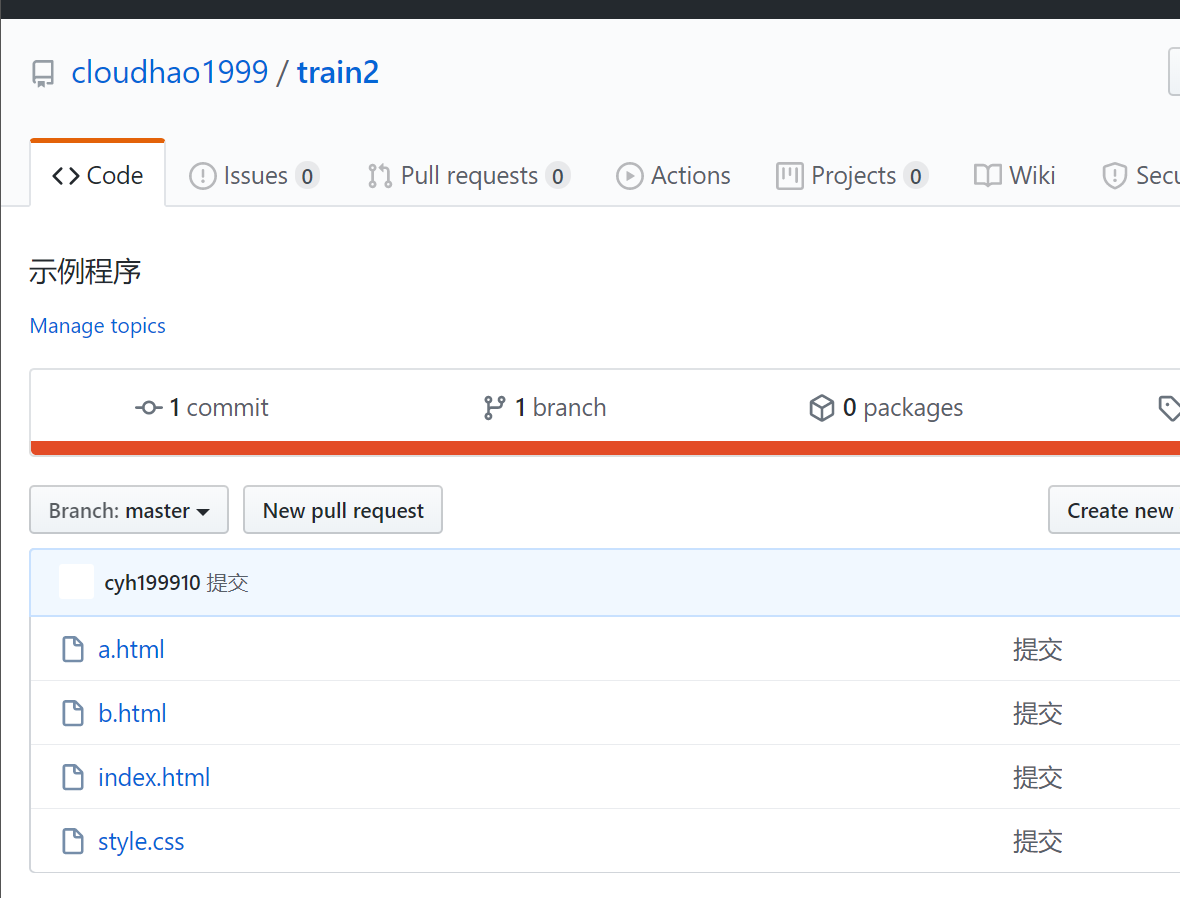This screenshot has width=1180, height=898.
Task: View the 0 packages link
Action: point(886,407)
